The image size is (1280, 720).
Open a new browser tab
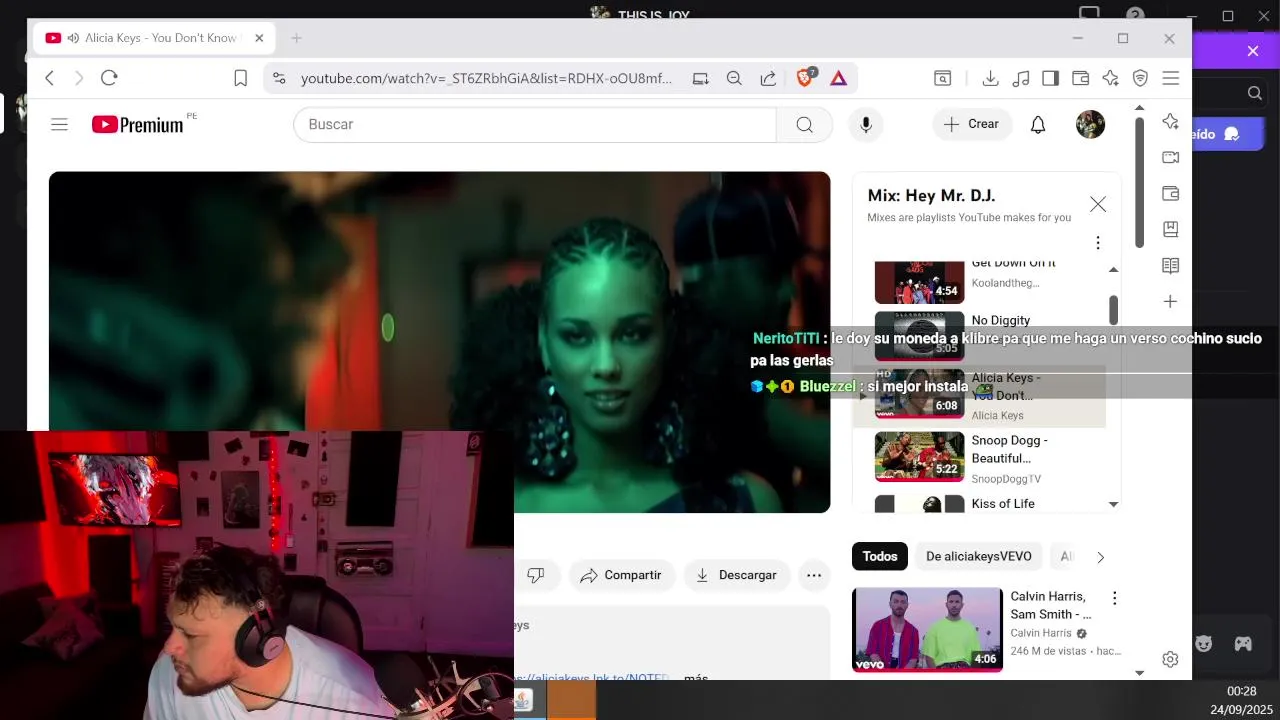pos(296,38)
